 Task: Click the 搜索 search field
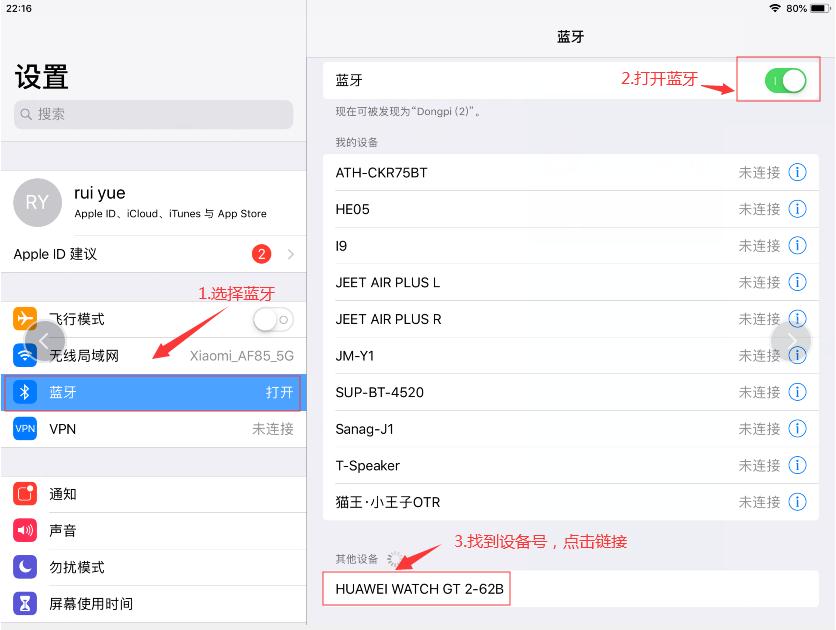[154, 114]
